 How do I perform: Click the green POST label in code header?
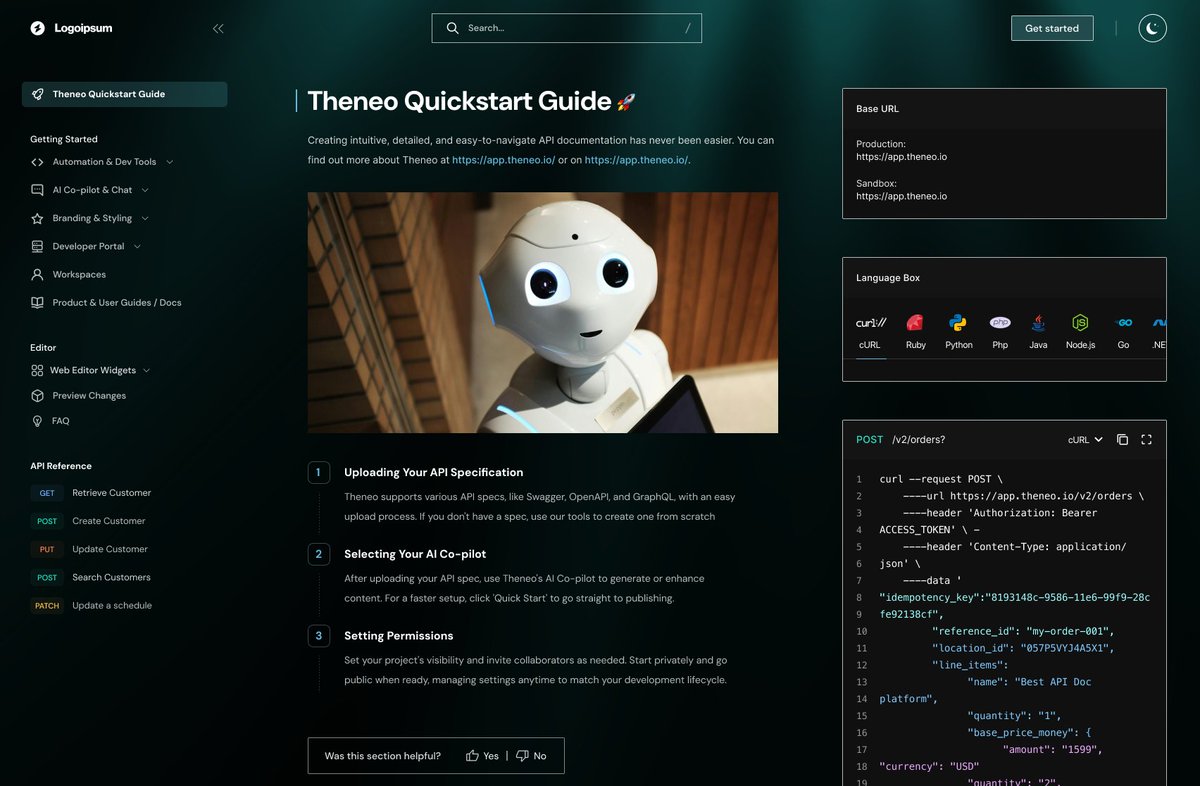click(870, 440)
